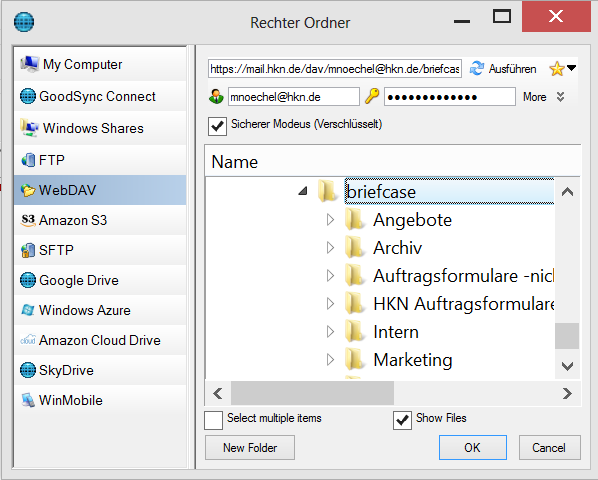Click the FTP server icon
This screenshot has width=598, height=480.
pos(28,160)
